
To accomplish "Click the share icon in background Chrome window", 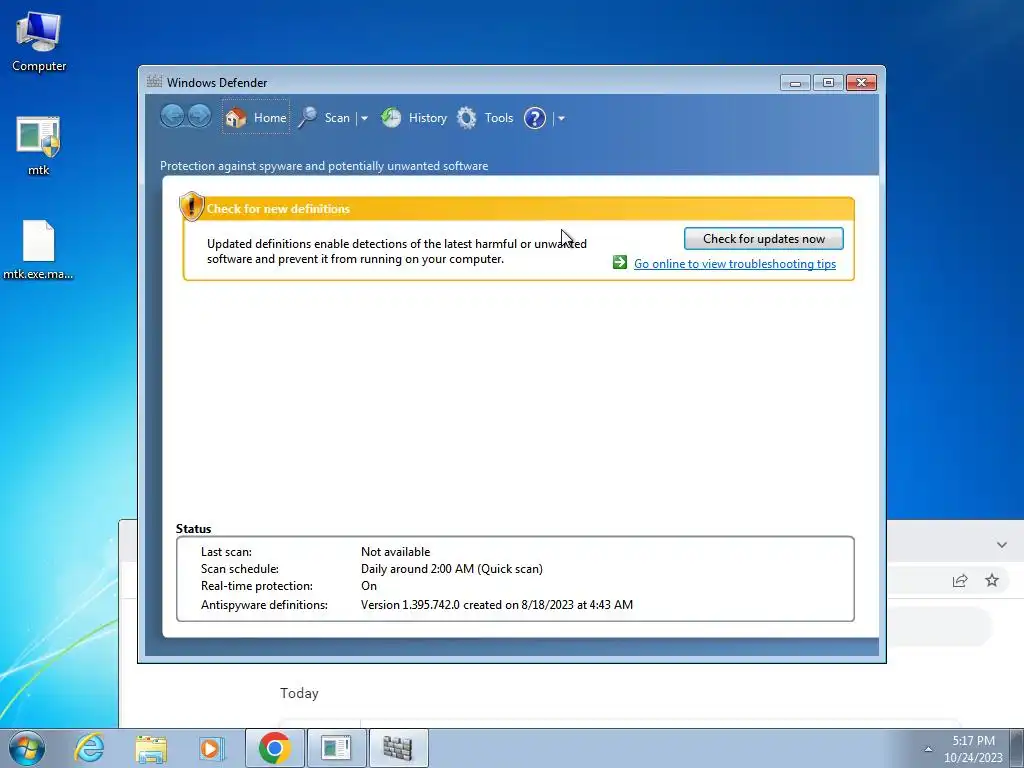I will pyautogui.click(x=959, y=581).
